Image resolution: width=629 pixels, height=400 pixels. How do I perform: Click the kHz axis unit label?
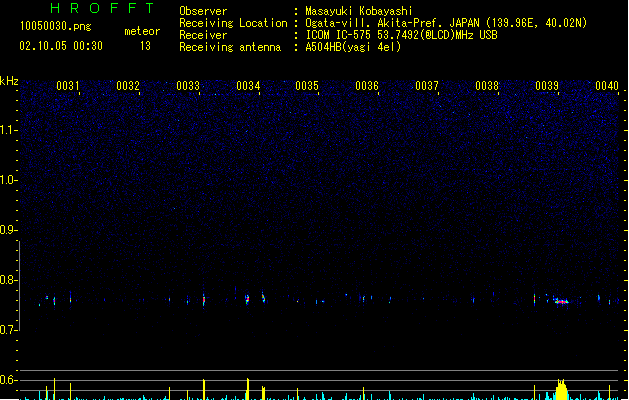click(x=9, y=81)
